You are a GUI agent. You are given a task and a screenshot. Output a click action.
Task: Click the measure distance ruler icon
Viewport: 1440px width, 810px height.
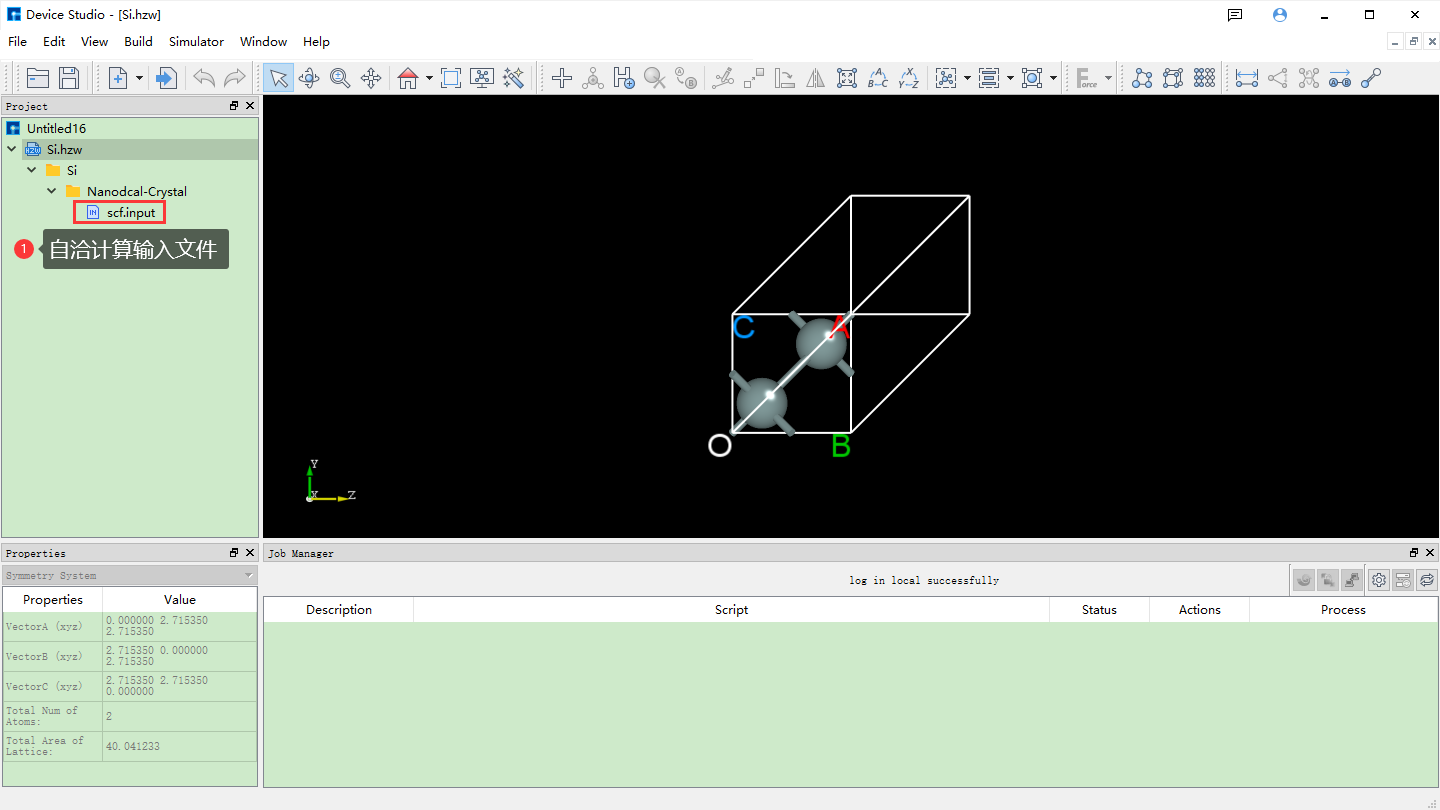coord(1246,78)
